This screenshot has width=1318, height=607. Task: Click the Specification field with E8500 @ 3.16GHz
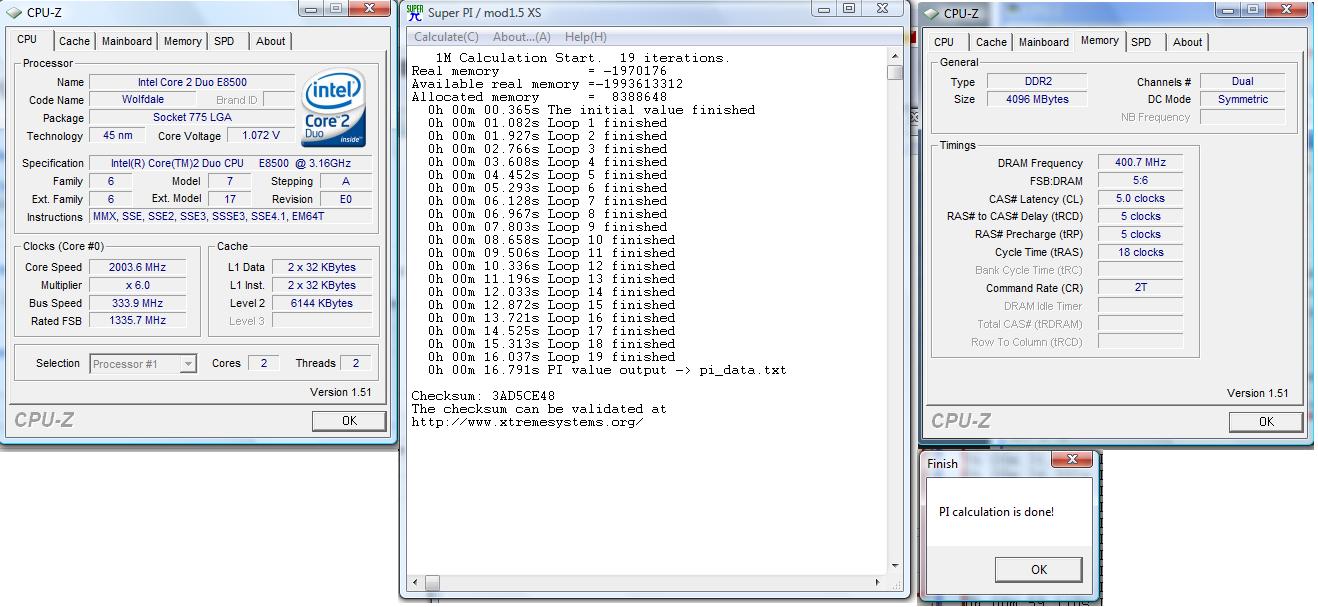[x=230, y=163]
